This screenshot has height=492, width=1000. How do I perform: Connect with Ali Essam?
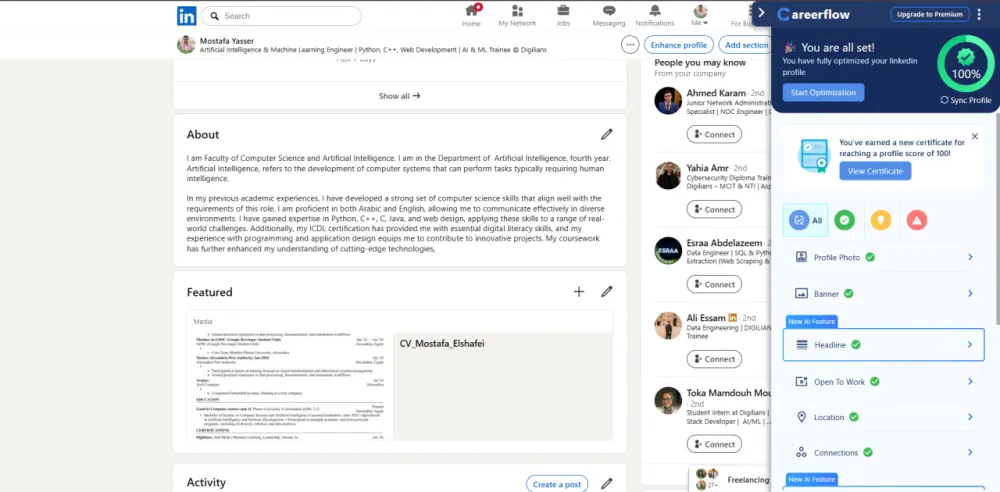714,359
